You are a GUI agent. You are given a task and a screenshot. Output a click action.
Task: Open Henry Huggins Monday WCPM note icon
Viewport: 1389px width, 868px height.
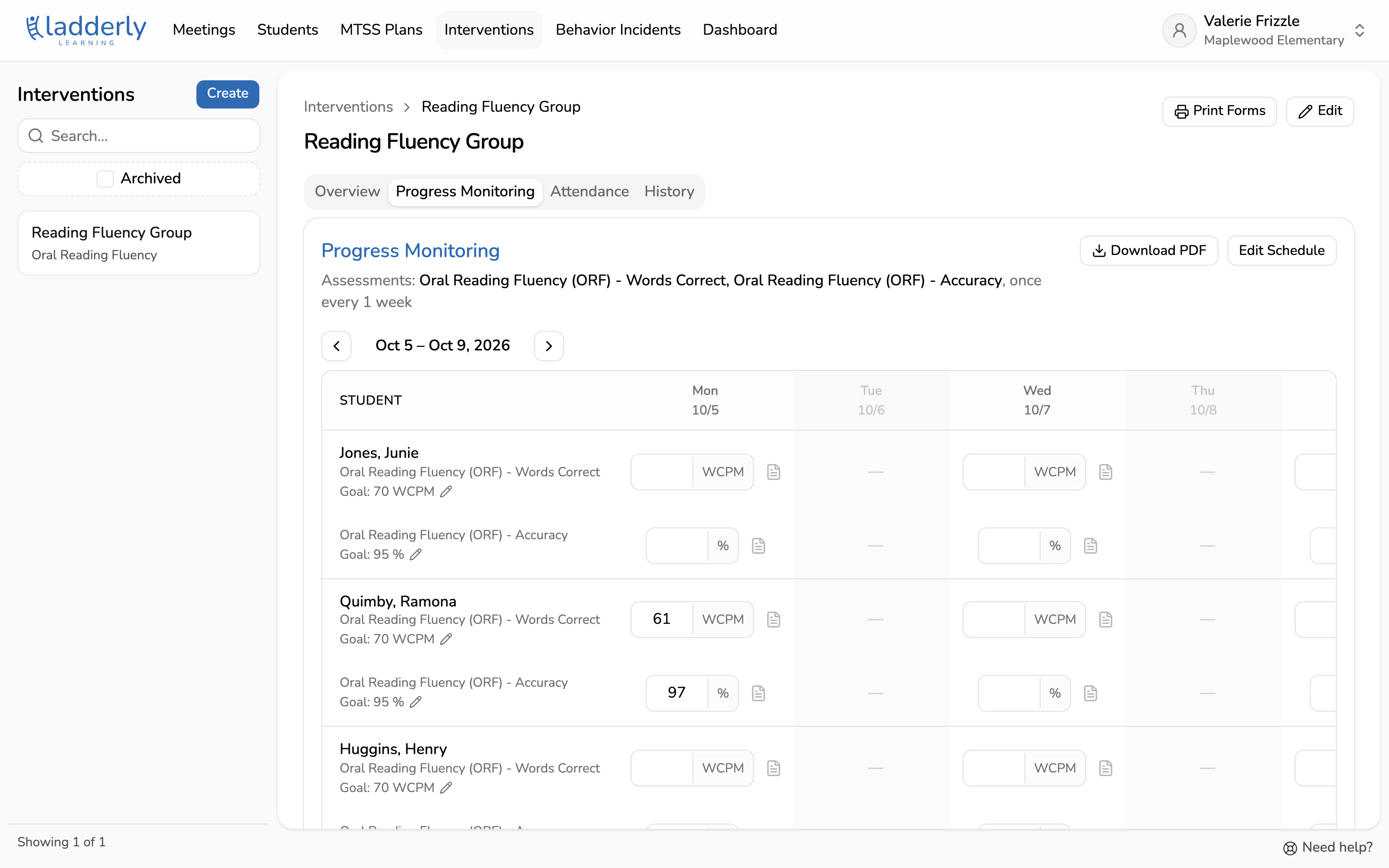click(774, 768)
